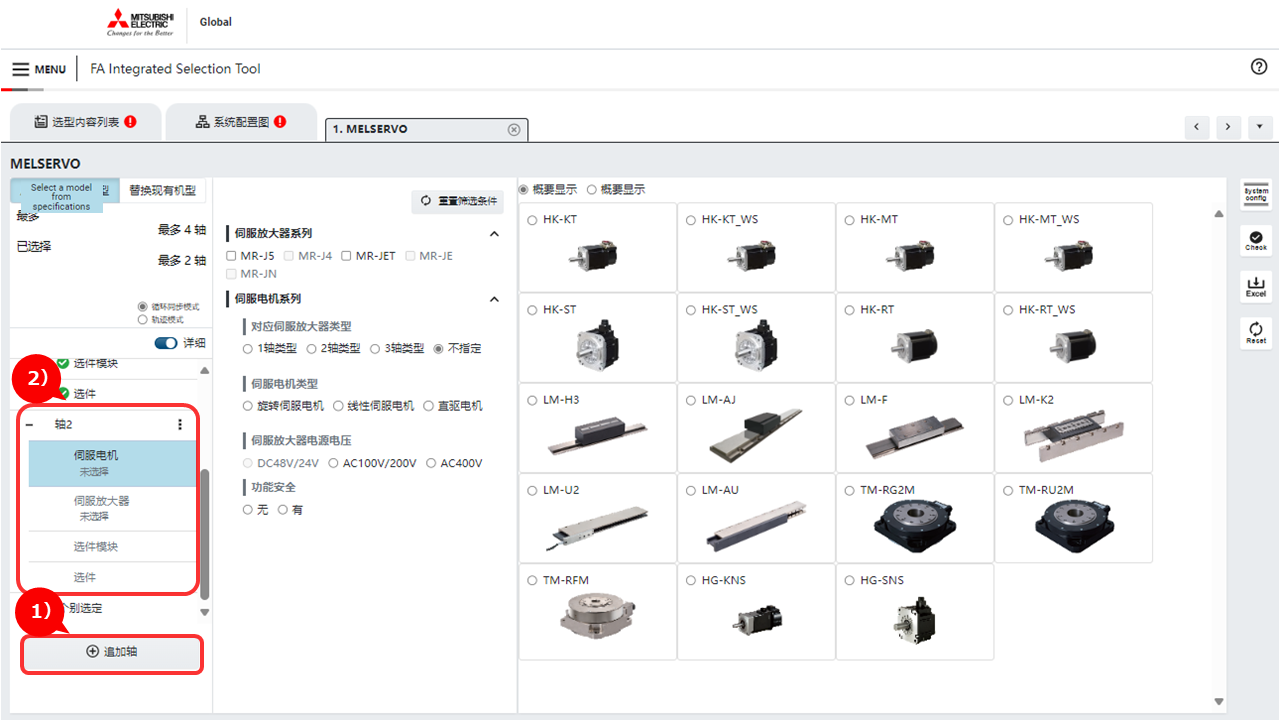Click the axis list scroll-down arrow
Image resolution: width=1280 pixels, height=720 pixels.
(x=205, y=612)
